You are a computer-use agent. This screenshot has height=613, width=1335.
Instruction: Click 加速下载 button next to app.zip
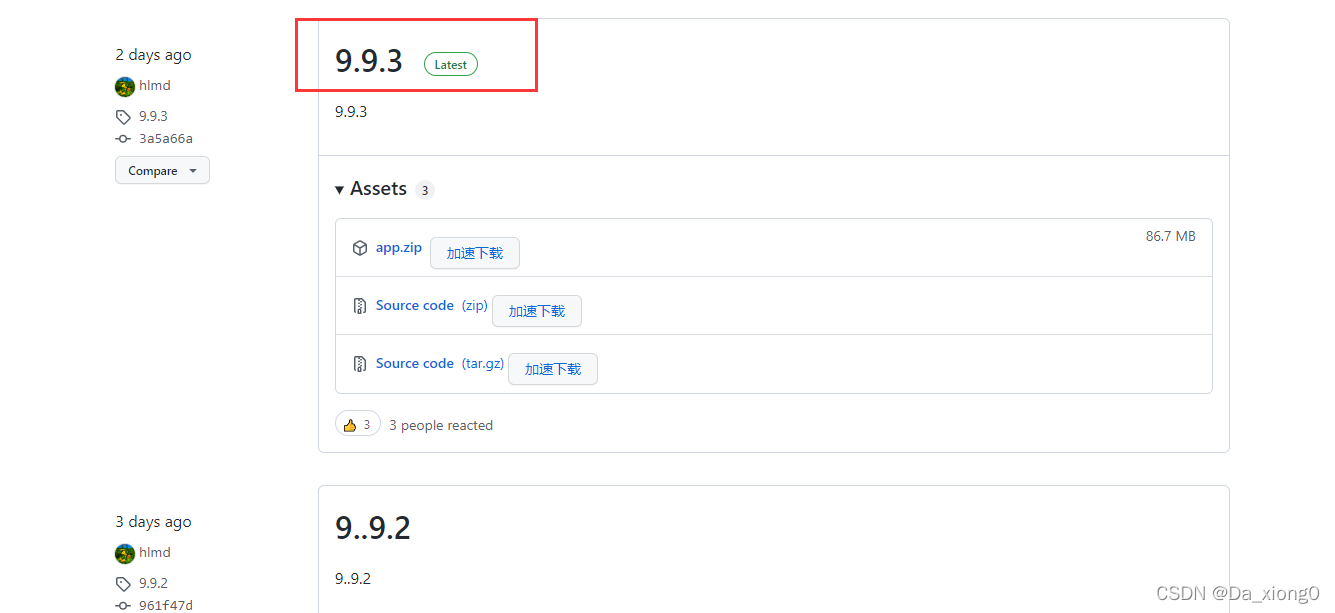tap(475, 253)
